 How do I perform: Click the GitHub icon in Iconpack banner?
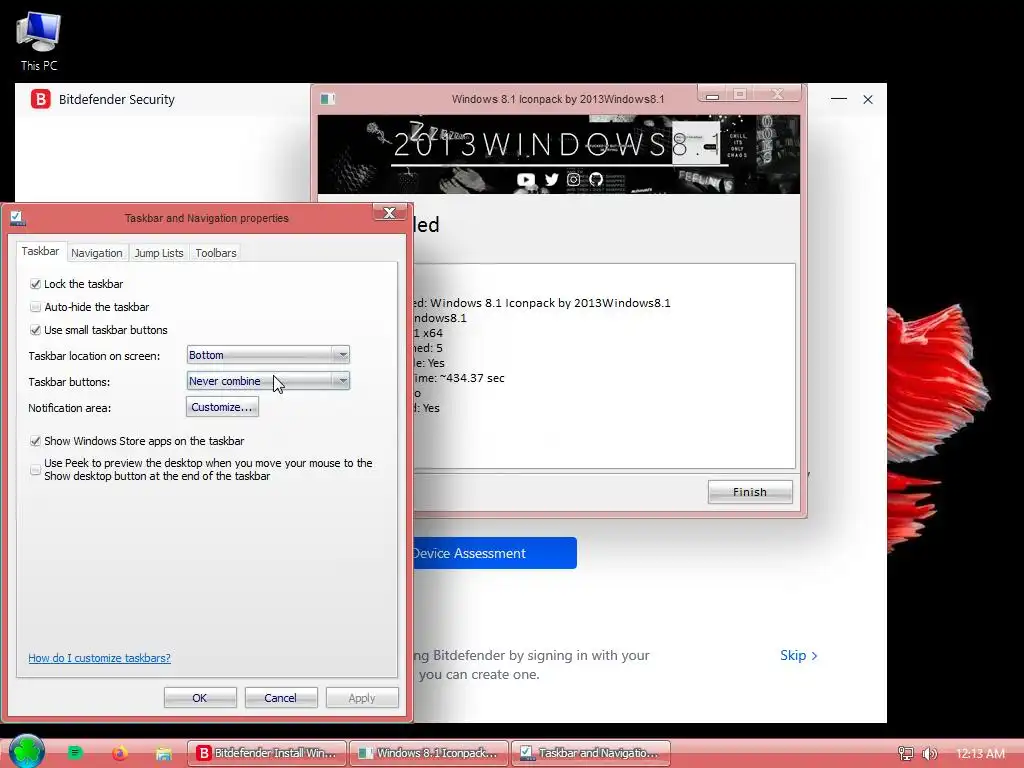[596, 179]
